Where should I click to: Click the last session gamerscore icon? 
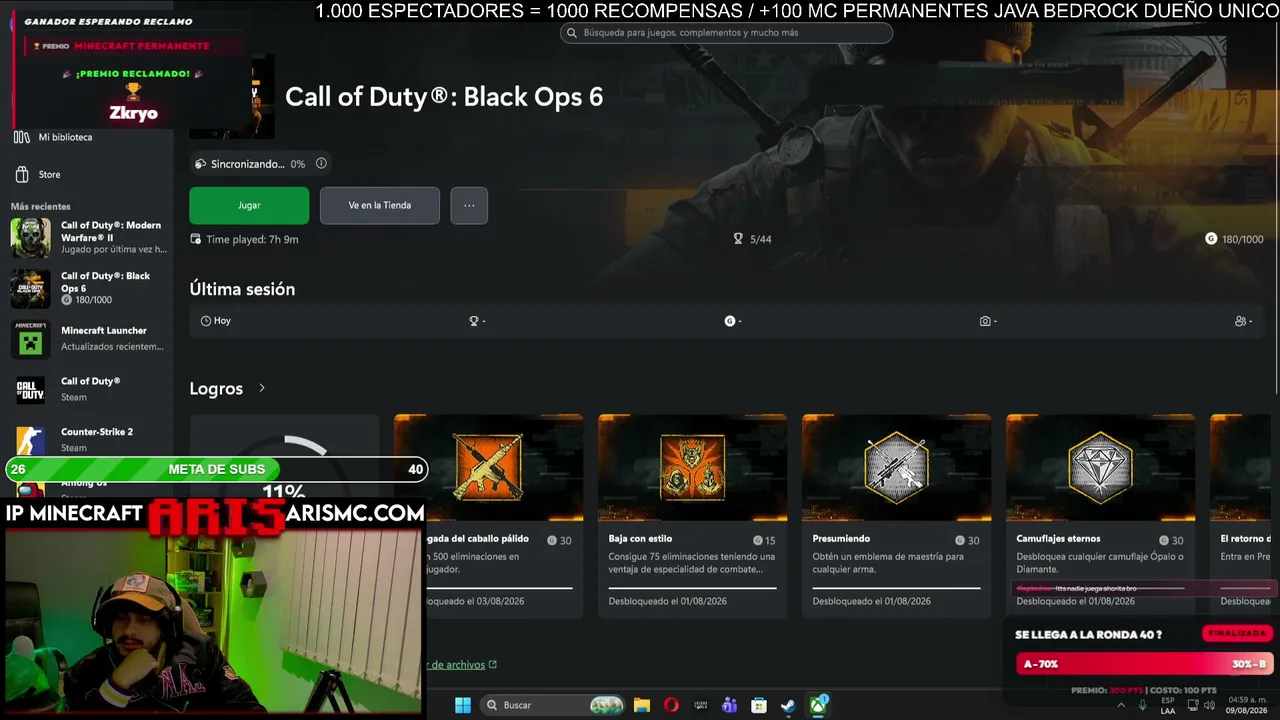[x=730, y=321]
